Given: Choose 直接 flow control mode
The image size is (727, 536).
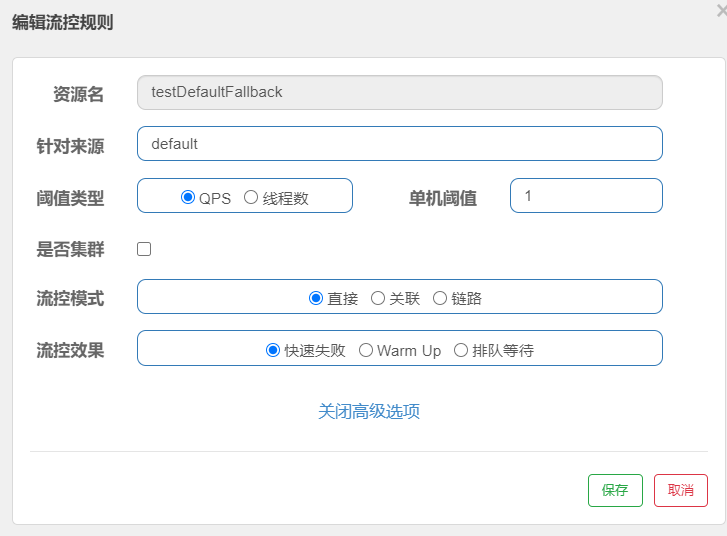Looking at the screenshot, I should tap(316, 298).
